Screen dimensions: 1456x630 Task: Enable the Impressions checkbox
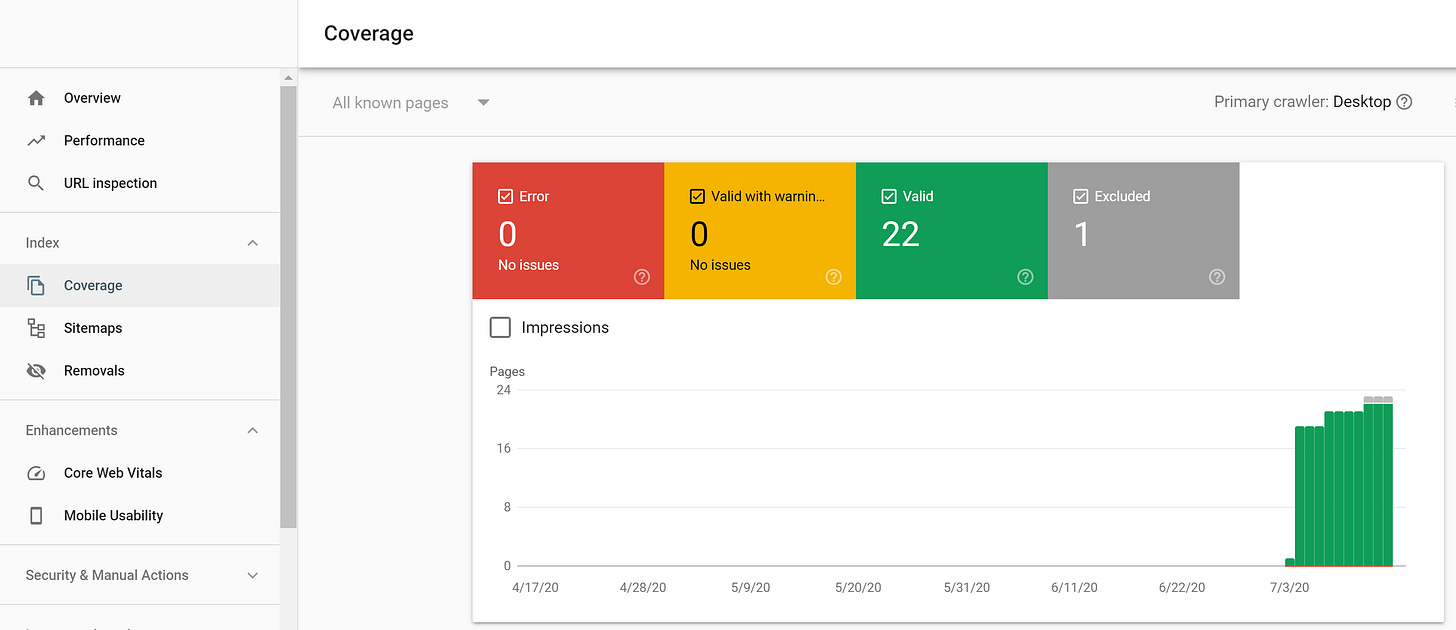point(501,328)
